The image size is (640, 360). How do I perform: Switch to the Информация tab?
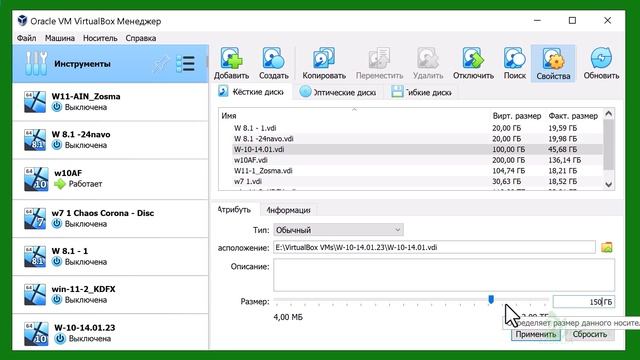pyautogui.click(x=288, y=210)
